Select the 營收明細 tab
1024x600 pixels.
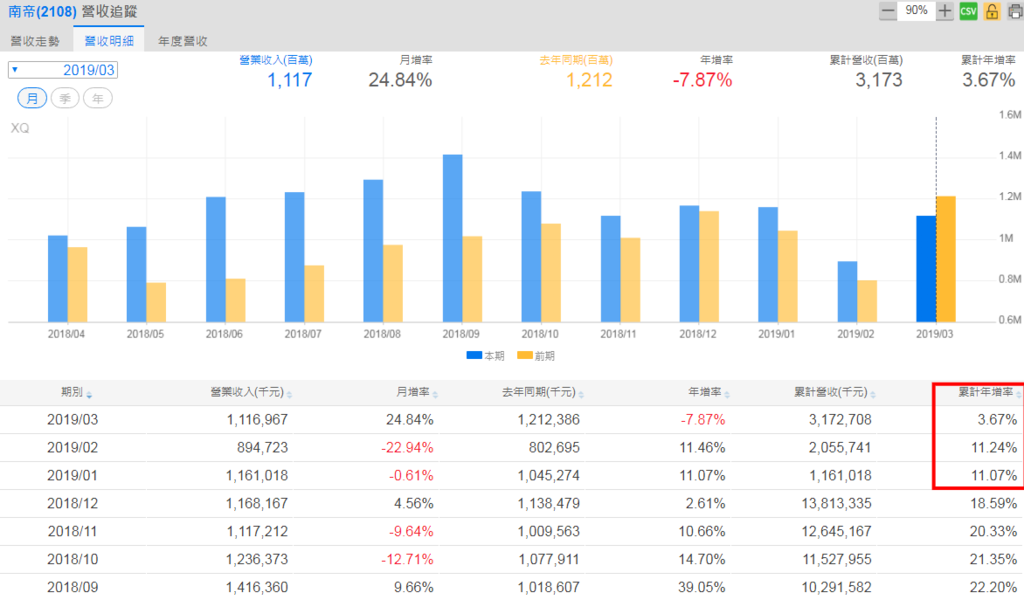pyautogui.click(x=109, y=41)
